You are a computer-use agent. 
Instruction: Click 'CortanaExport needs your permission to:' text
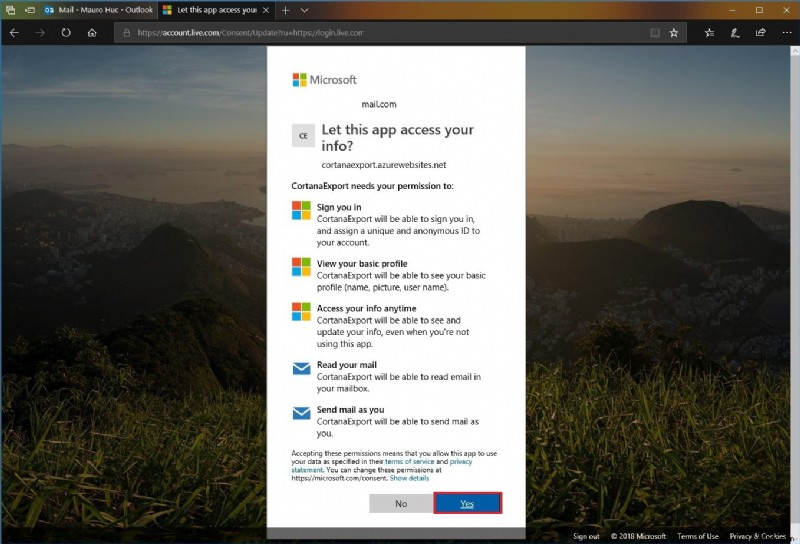pyautogui.click(x=372, y=186)
